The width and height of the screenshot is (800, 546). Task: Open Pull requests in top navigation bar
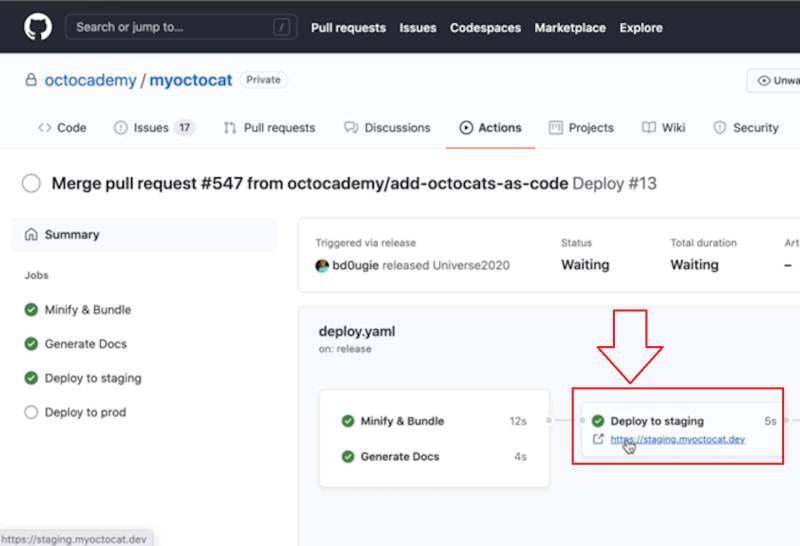pos(348,28)
